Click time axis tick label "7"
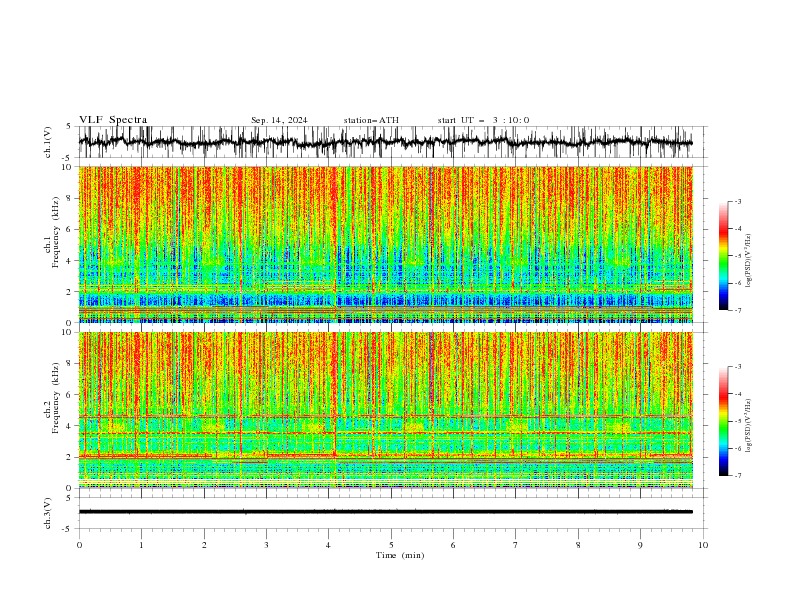The image size is (792, 612). [x=516, y=545]
